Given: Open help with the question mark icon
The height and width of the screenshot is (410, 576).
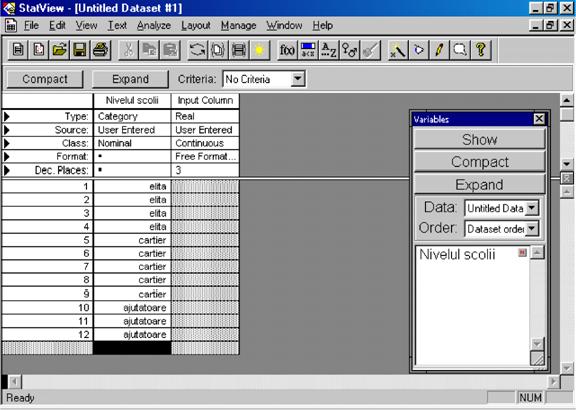Looking at the screenshot, I should click(481, 50).
